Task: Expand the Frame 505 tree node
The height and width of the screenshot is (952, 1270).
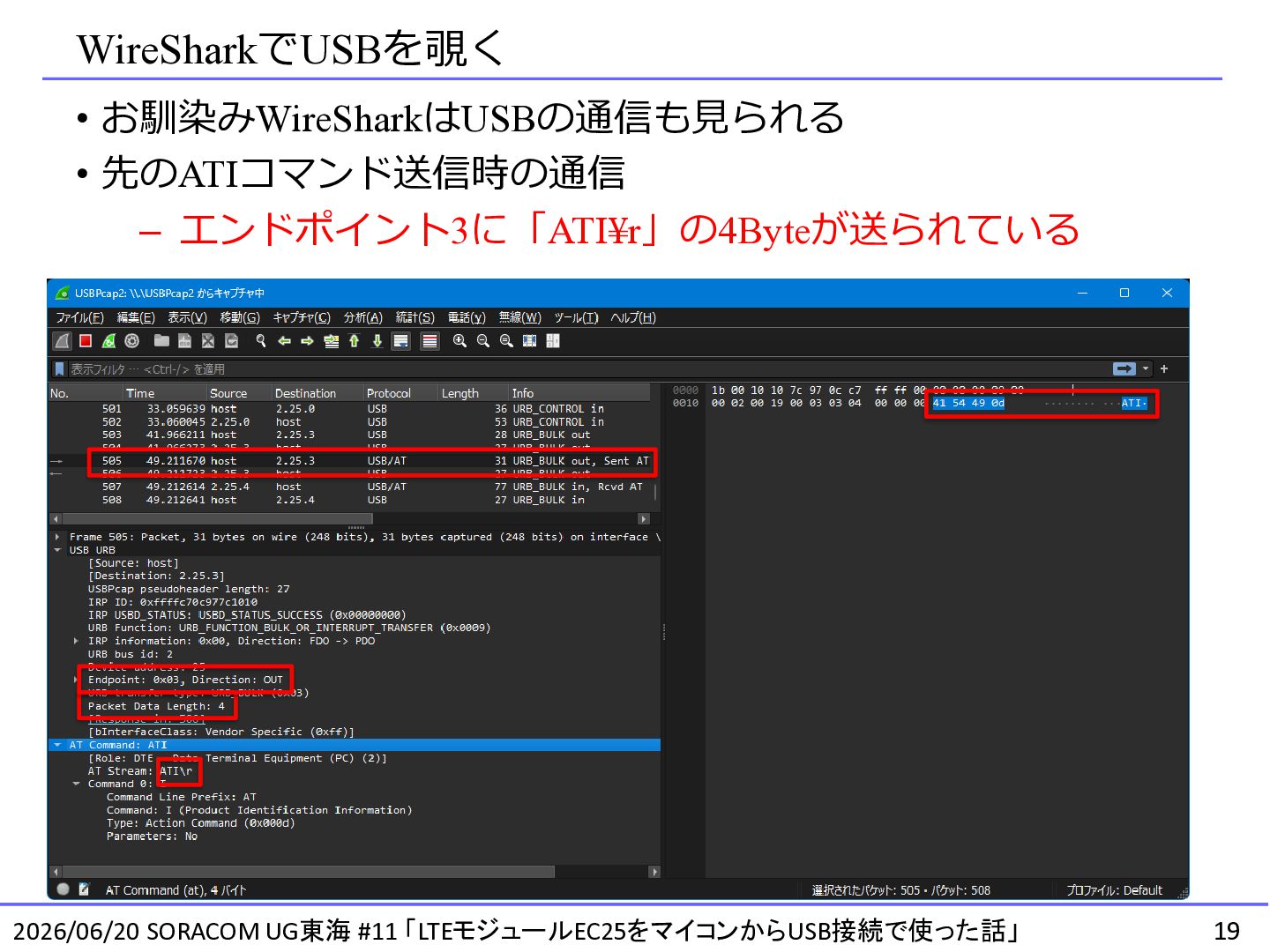Action: coord(57,537)
